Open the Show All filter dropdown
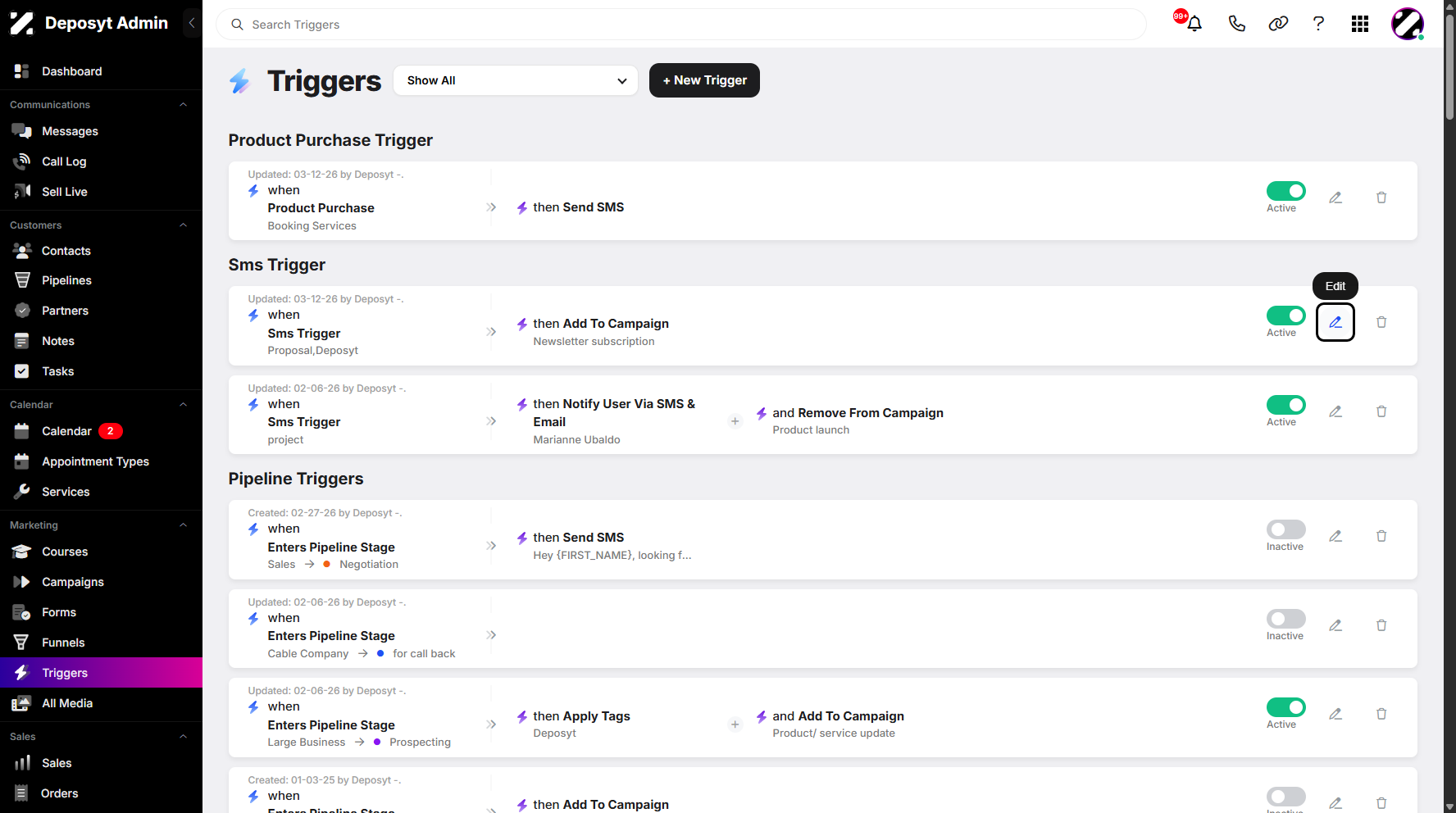Screen dimensions: 1456x813 point(516,80)
